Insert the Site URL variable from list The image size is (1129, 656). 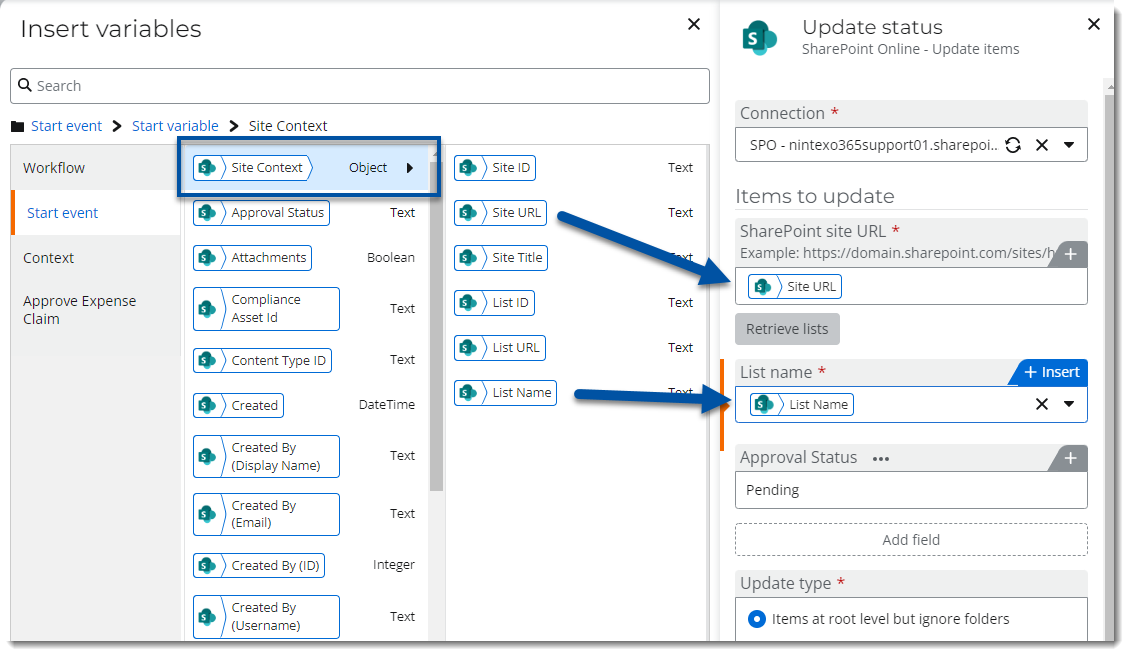click(x=500, y=213)
